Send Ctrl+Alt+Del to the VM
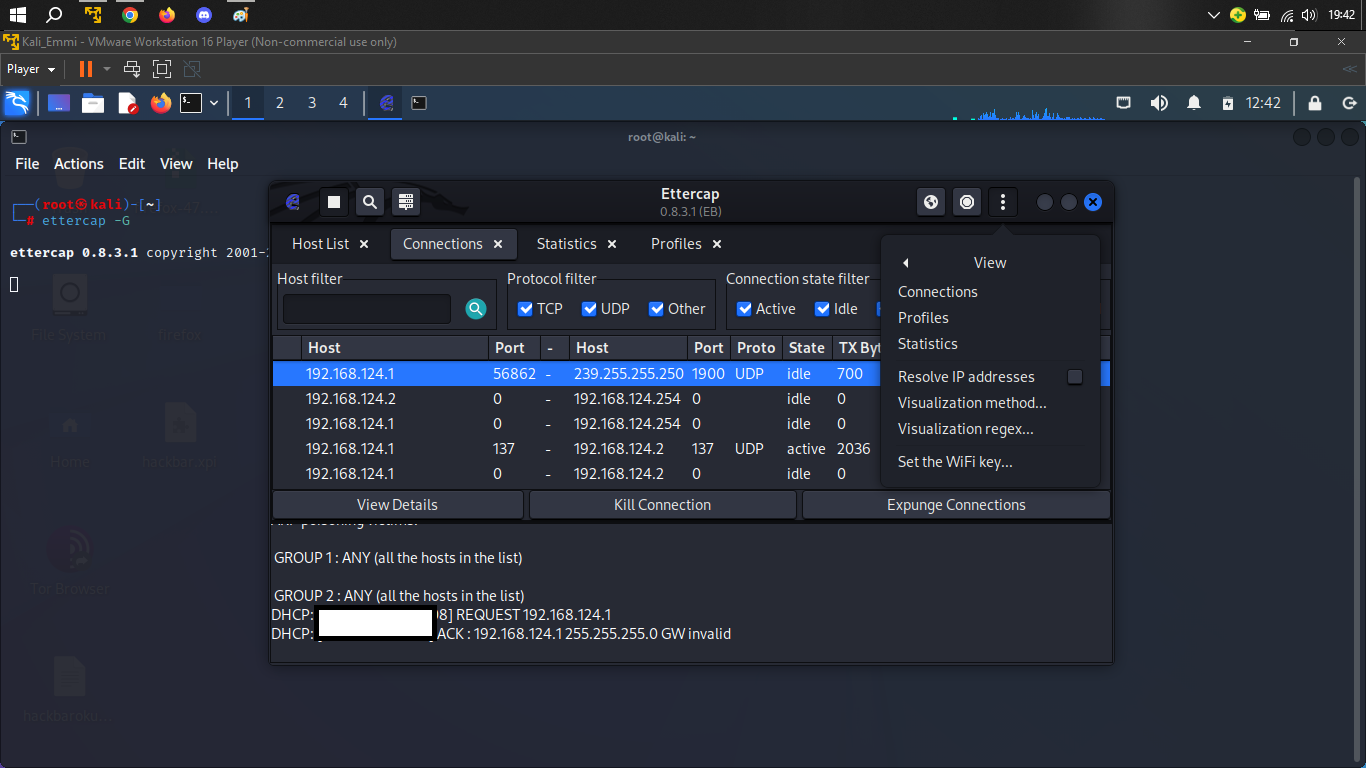1366x768 pixels. [x=132, y=69]
